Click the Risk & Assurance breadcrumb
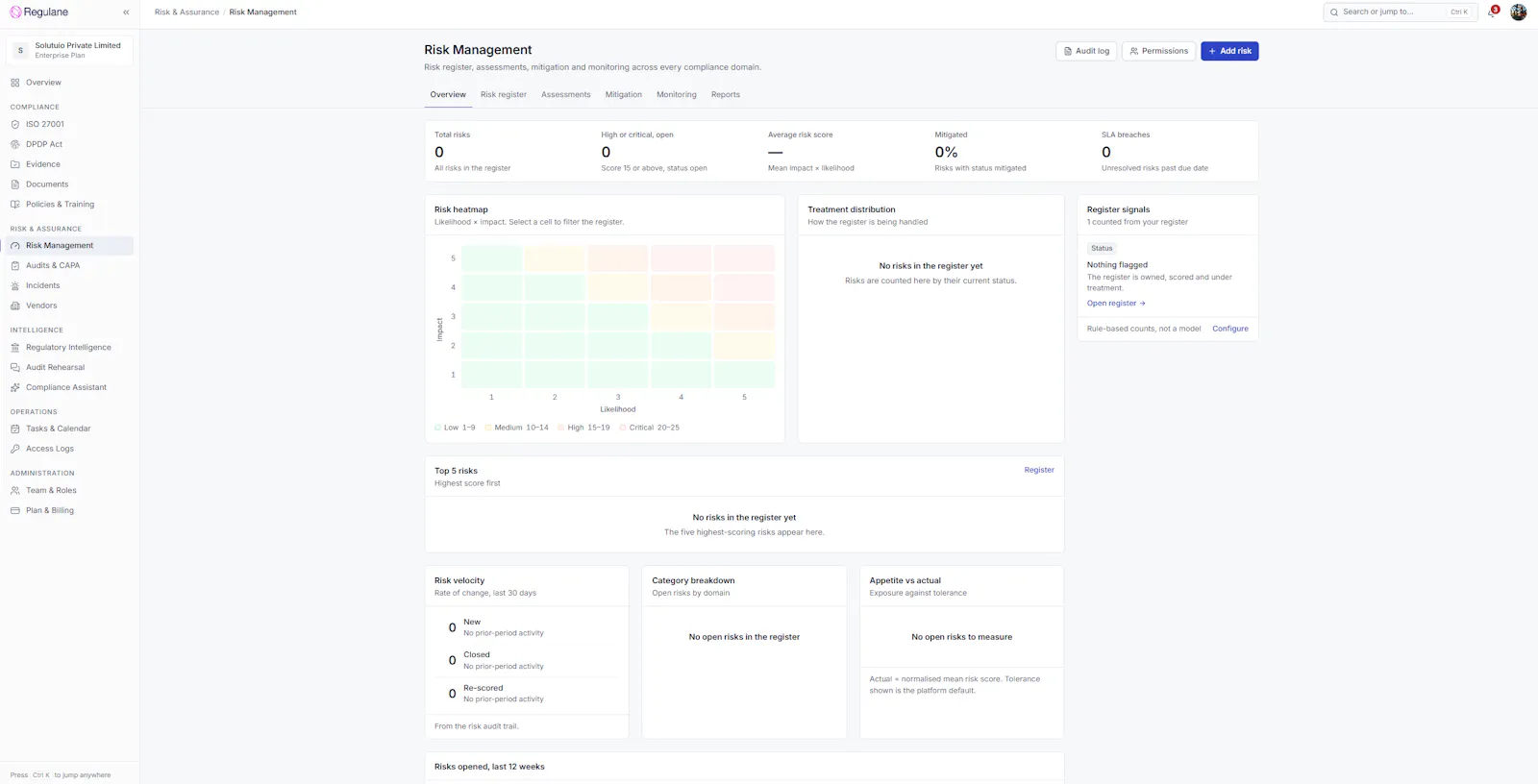This screenshot has width=1538, height=784. coord(186,12)
